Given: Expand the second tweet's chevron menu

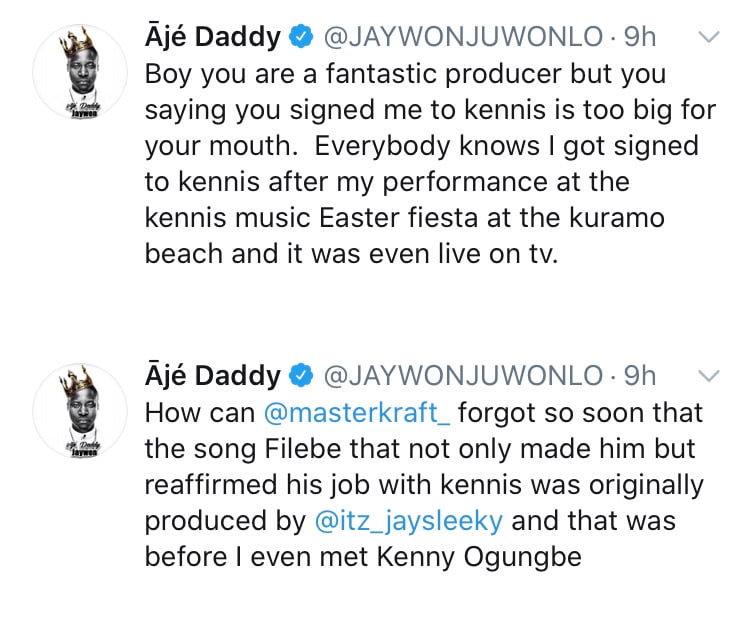Looking at the screenshot, I should pos(707,376).
